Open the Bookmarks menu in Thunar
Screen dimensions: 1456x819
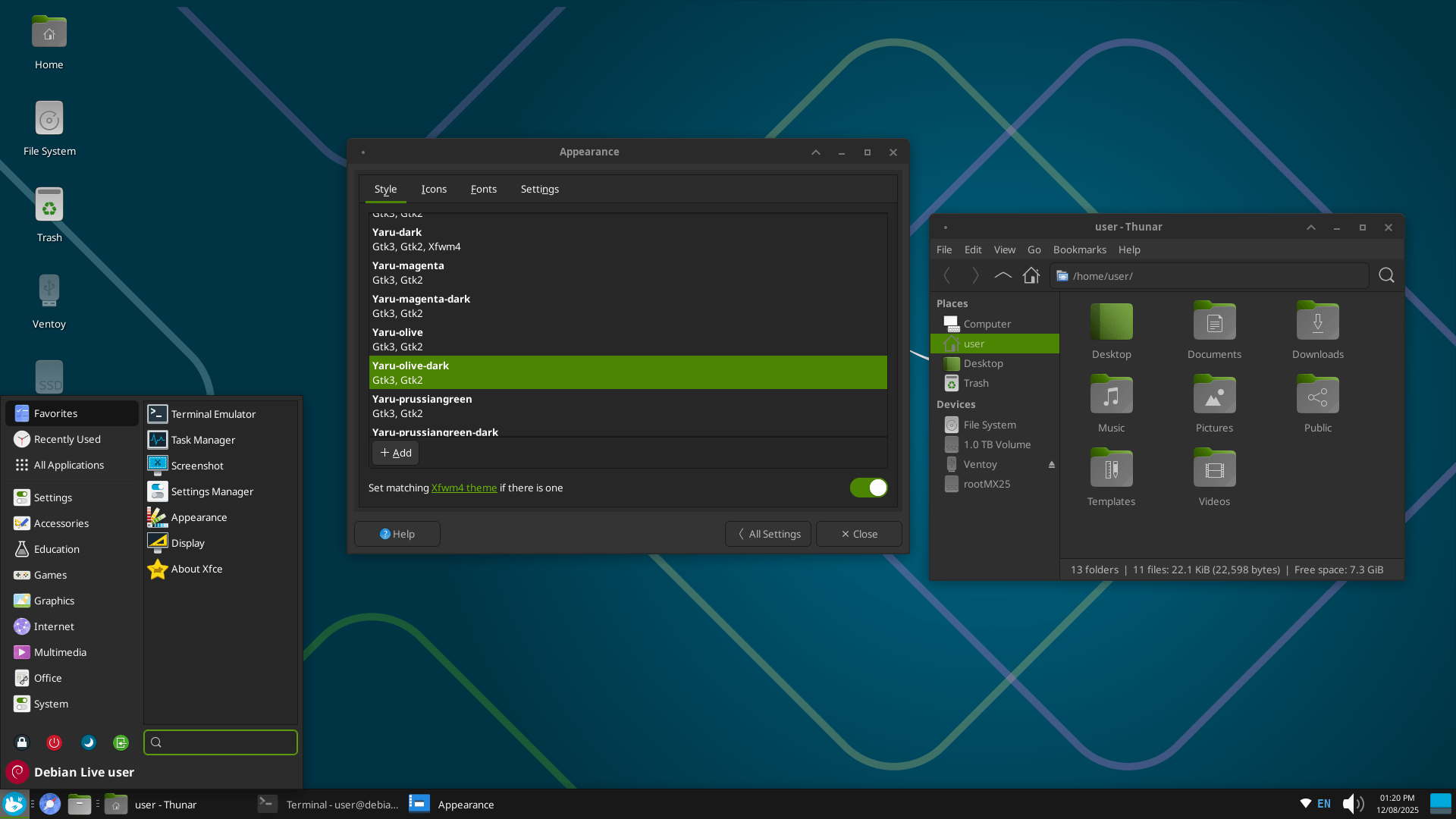(x=1079, y=249)
